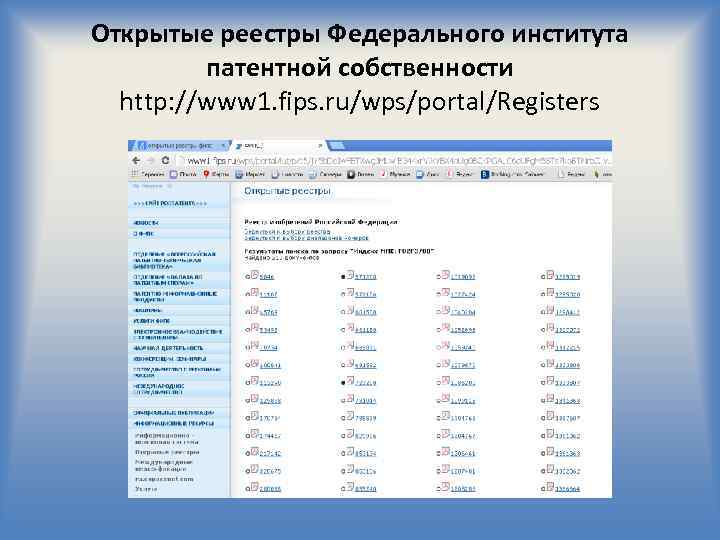This screenshot has height=540, width=720.
Task: Open the Яндекс bookmark
Action: [x=460, y=174]
